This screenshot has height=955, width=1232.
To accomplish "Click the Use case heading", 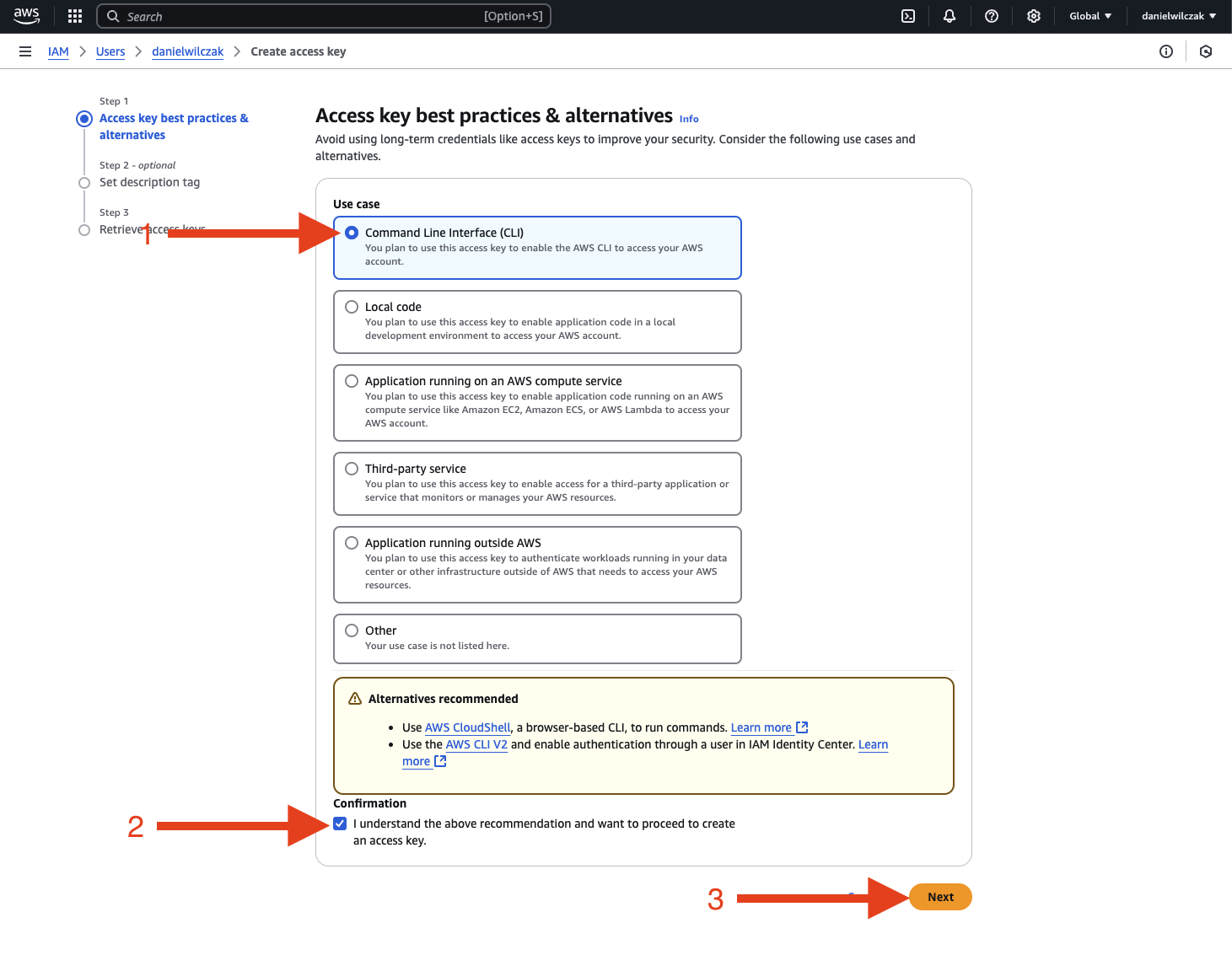I will [x=357, y=204].
